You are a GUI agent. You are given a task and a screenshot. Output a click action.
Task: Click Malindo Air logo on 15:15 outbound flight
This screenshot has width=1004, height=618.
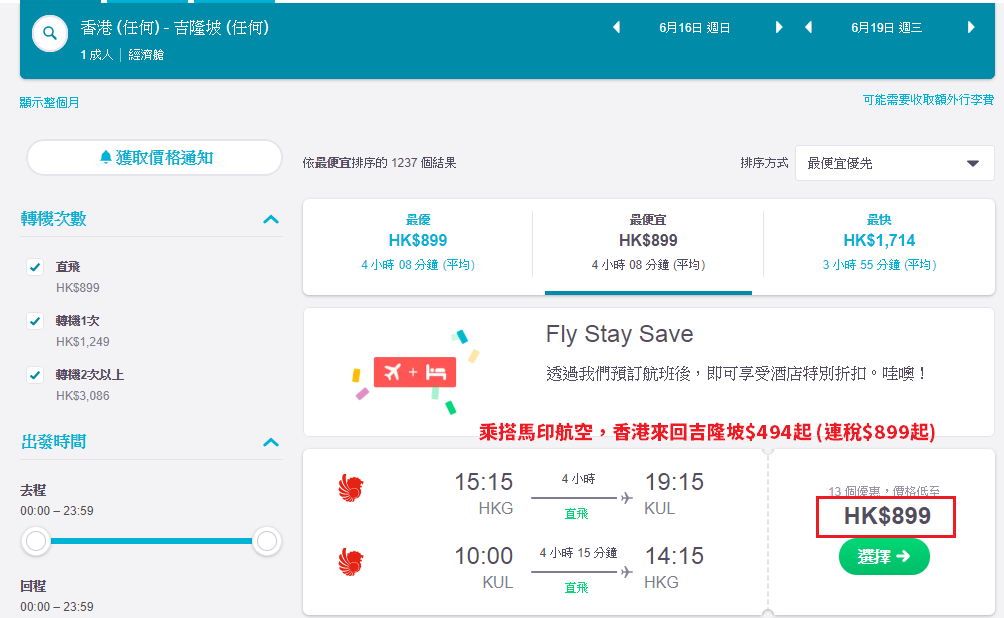pos(351,489)
